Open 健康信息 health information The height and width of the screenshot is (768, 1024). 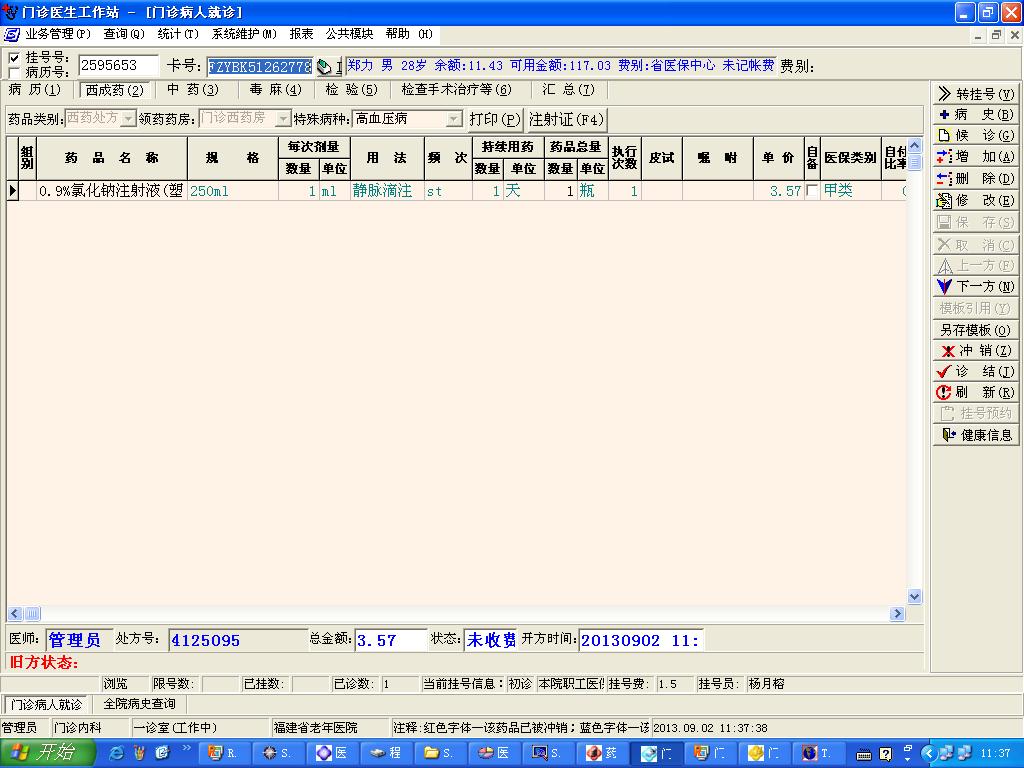(x=975, y=435)
